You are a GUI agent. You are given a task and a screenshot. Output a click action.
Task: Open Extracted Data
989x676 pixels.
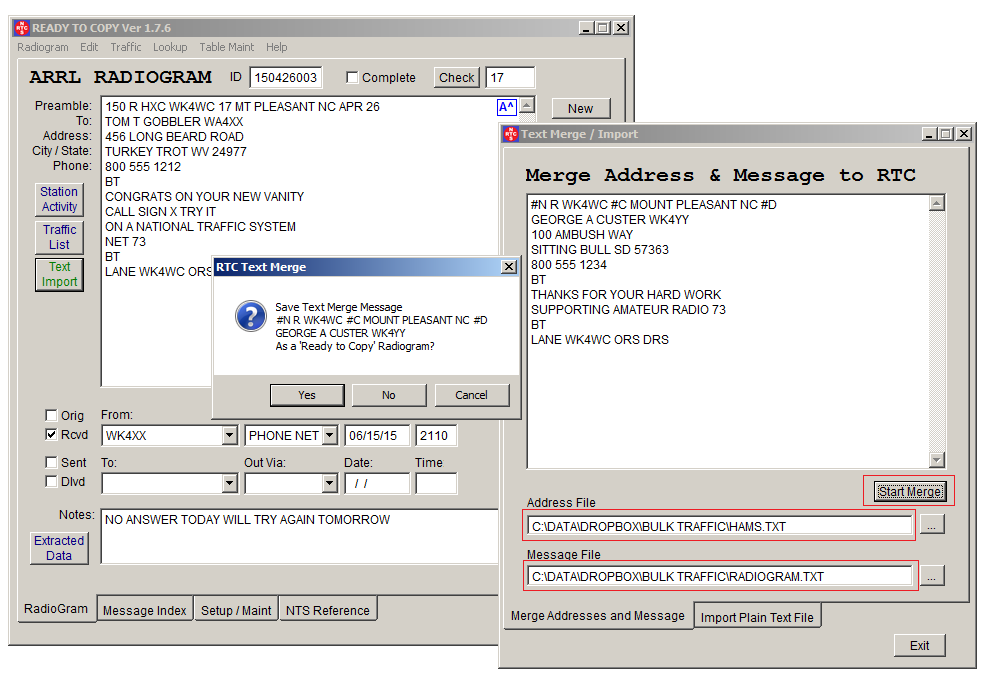(59, 548)
